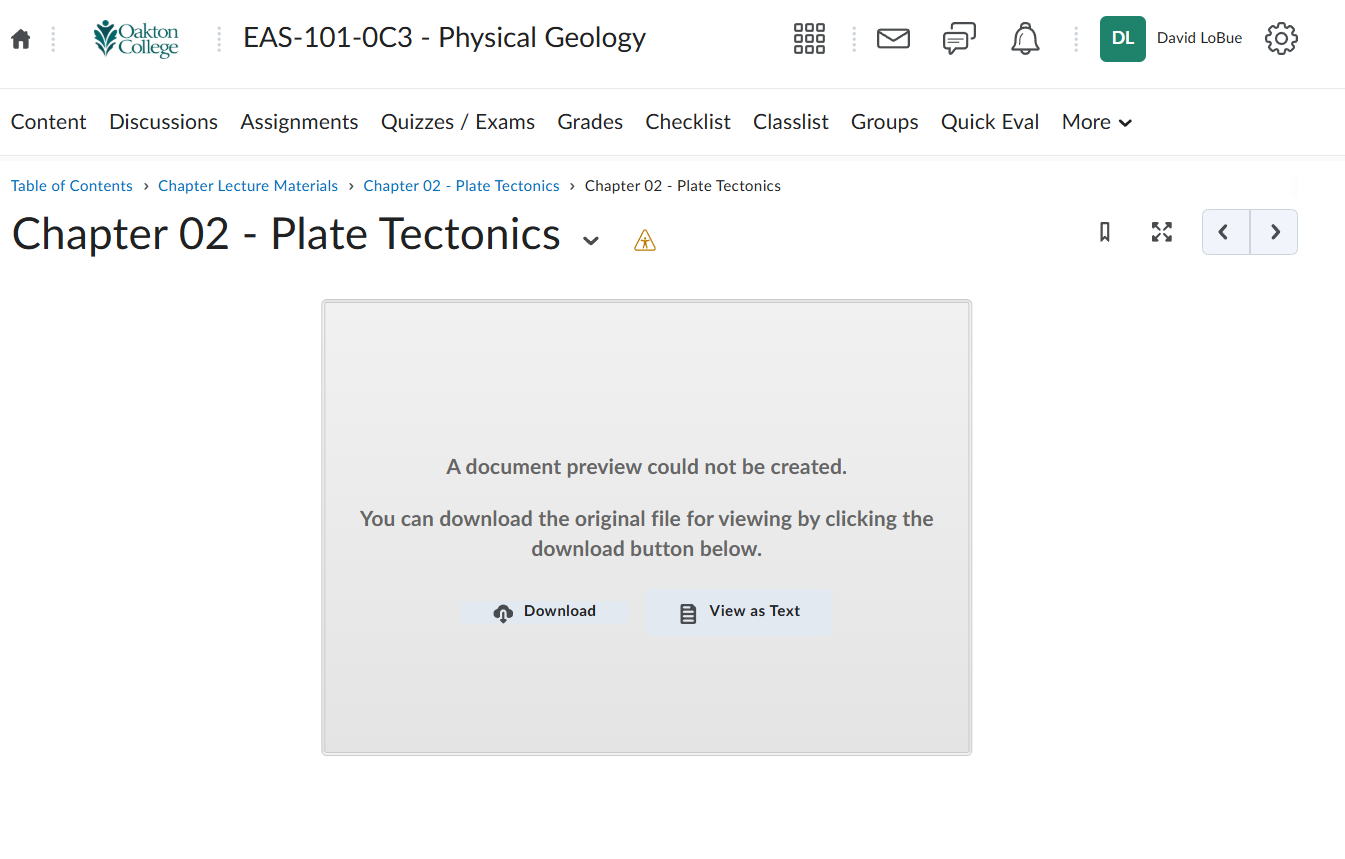Open the David LoBue profile menu
The height and width of the screenshot is (859, 1345).
1171,39
